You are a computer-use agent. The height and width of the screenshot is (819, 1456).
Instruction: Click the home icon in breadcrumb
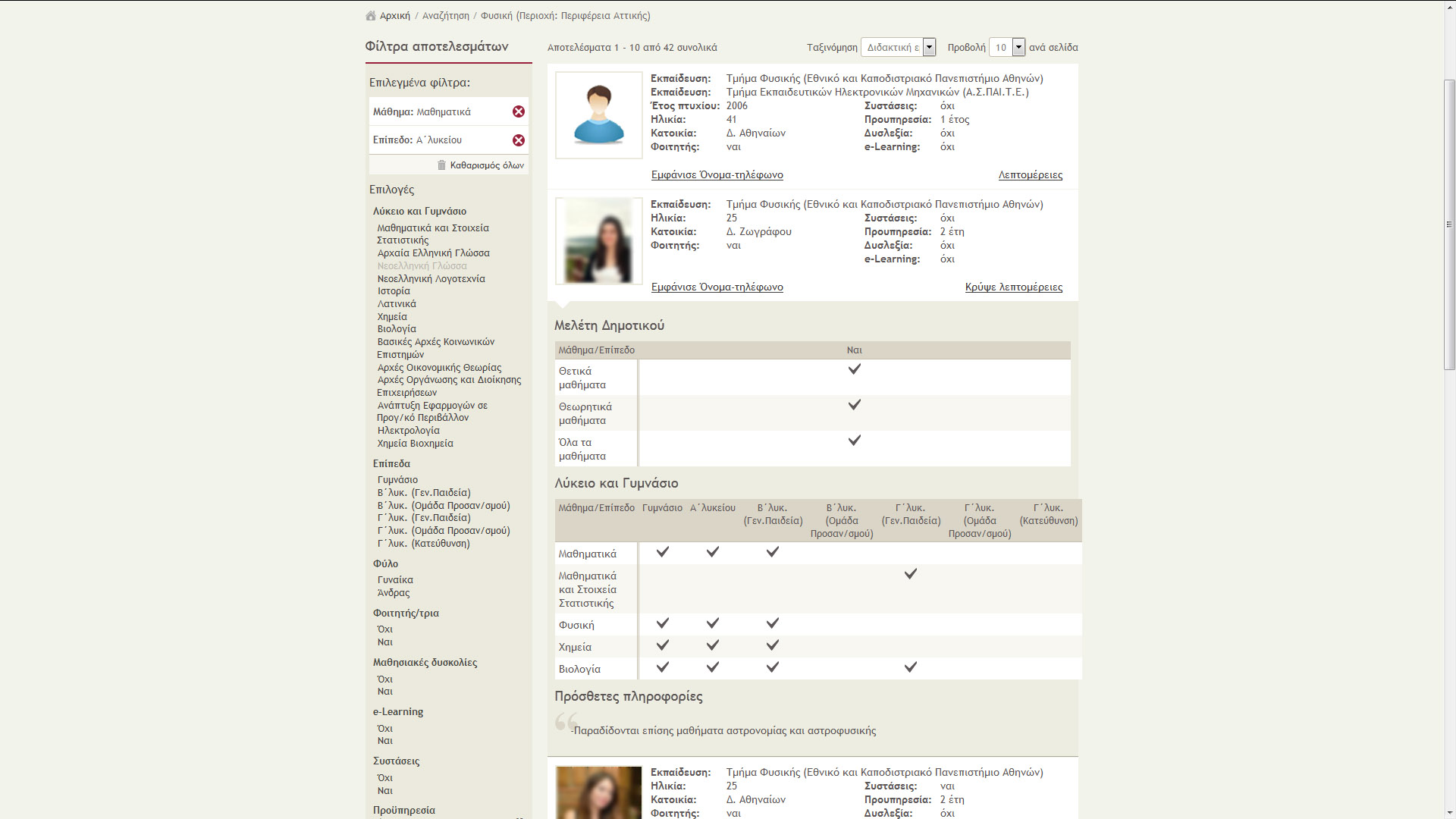click(370, 16)
